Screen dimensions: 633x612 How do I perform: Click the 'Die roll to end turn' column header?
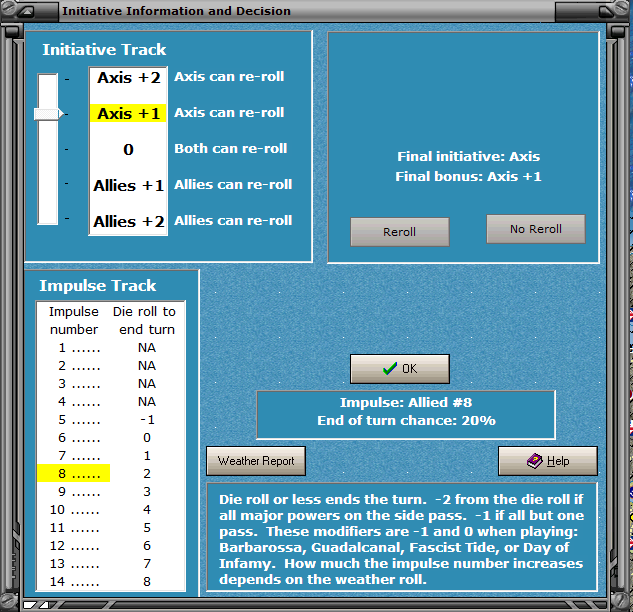(x=145, y=321)
